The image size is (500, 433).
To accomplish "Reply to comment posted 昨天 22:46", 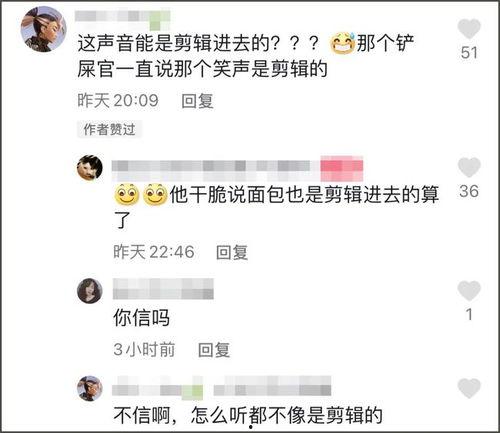I will pos(232,252).
